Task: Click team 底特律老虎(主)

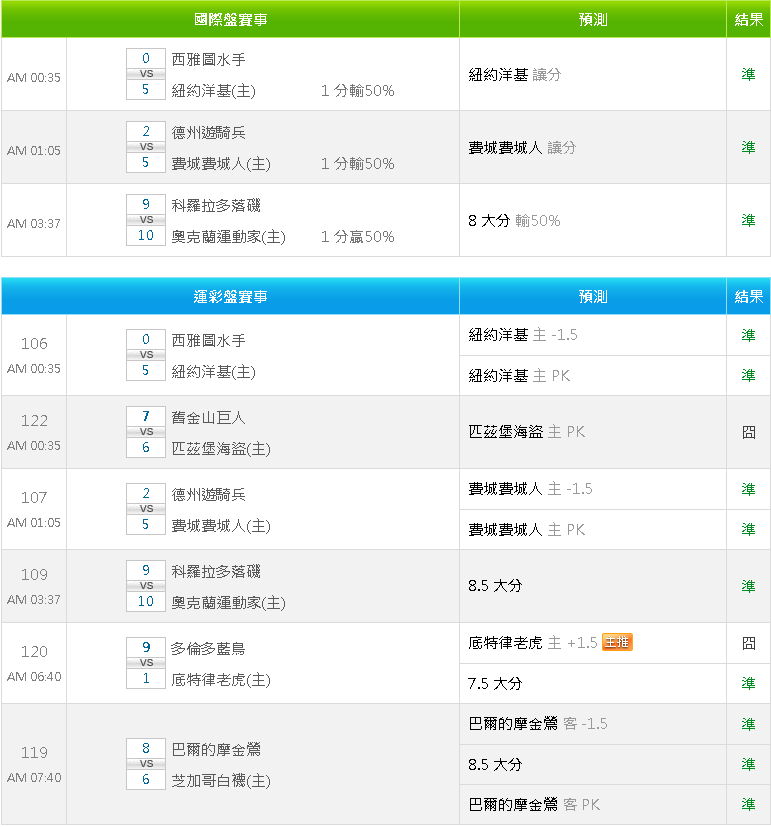Action: 221,680
